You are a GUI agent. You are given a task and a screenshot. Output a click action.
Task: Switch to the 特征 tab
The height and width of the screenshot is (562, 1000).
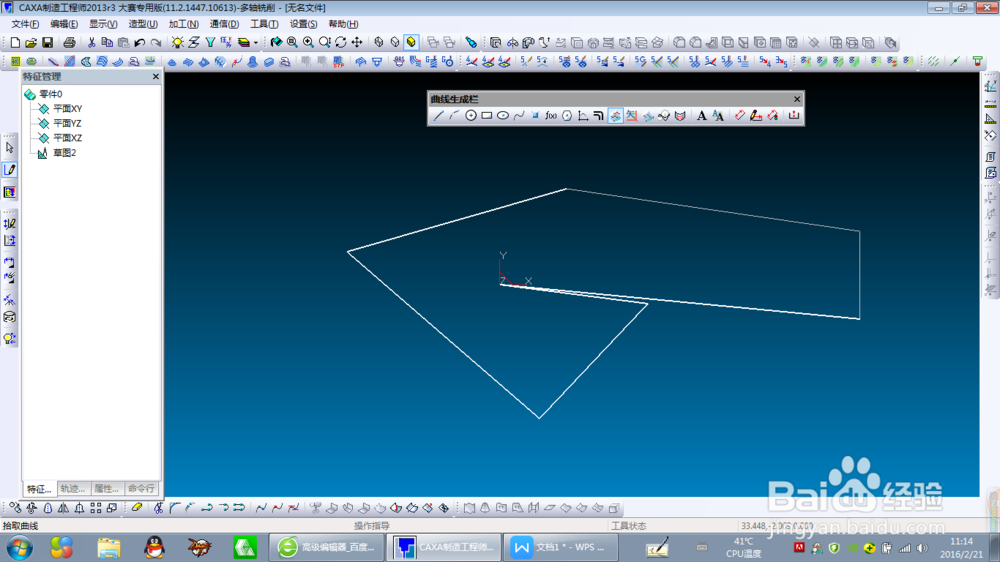pos(39,489)
